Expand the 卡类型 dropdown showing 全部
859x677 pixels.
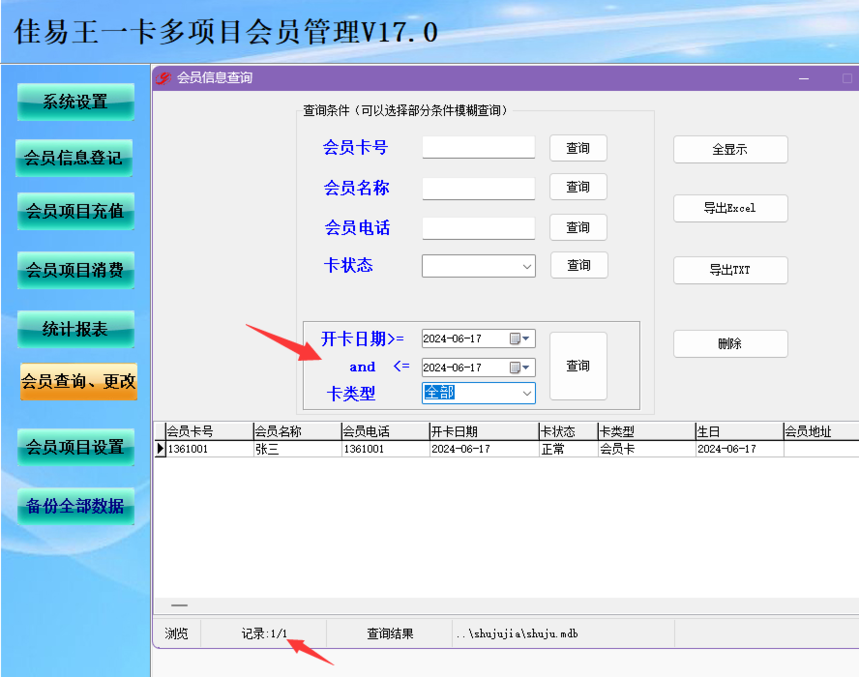[x=526, y=393]
